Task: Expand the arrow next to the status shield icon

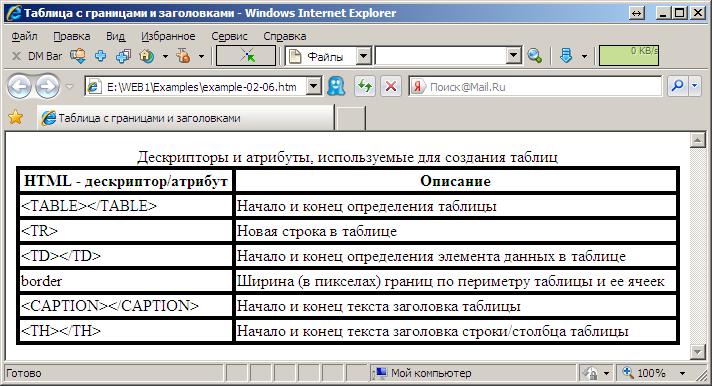Action: tap(607, 374)
